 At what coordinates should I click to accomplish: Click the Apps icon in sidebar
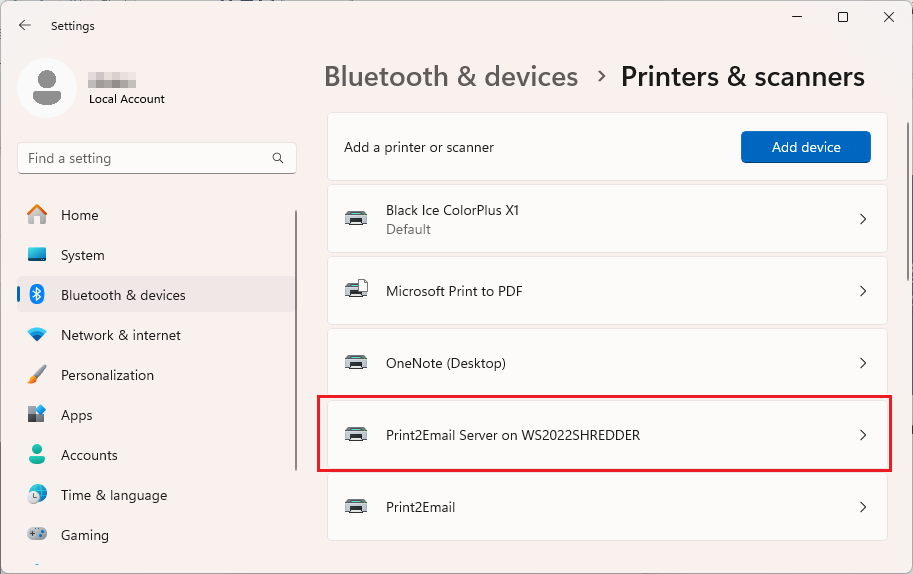click(x=37, y=415)
